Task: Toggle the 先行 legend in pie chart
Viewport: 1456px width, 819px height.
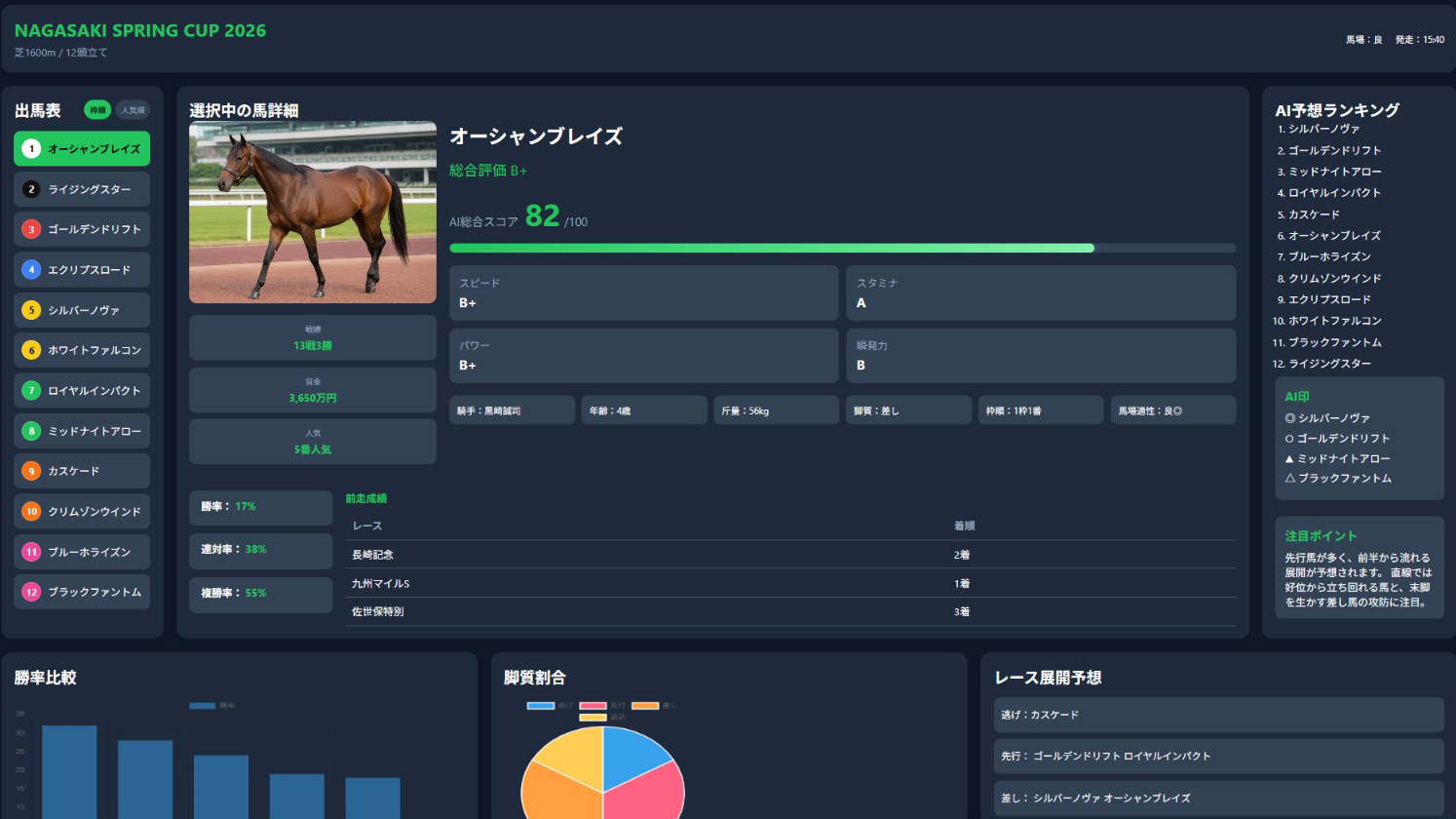Action: (602, 705)
